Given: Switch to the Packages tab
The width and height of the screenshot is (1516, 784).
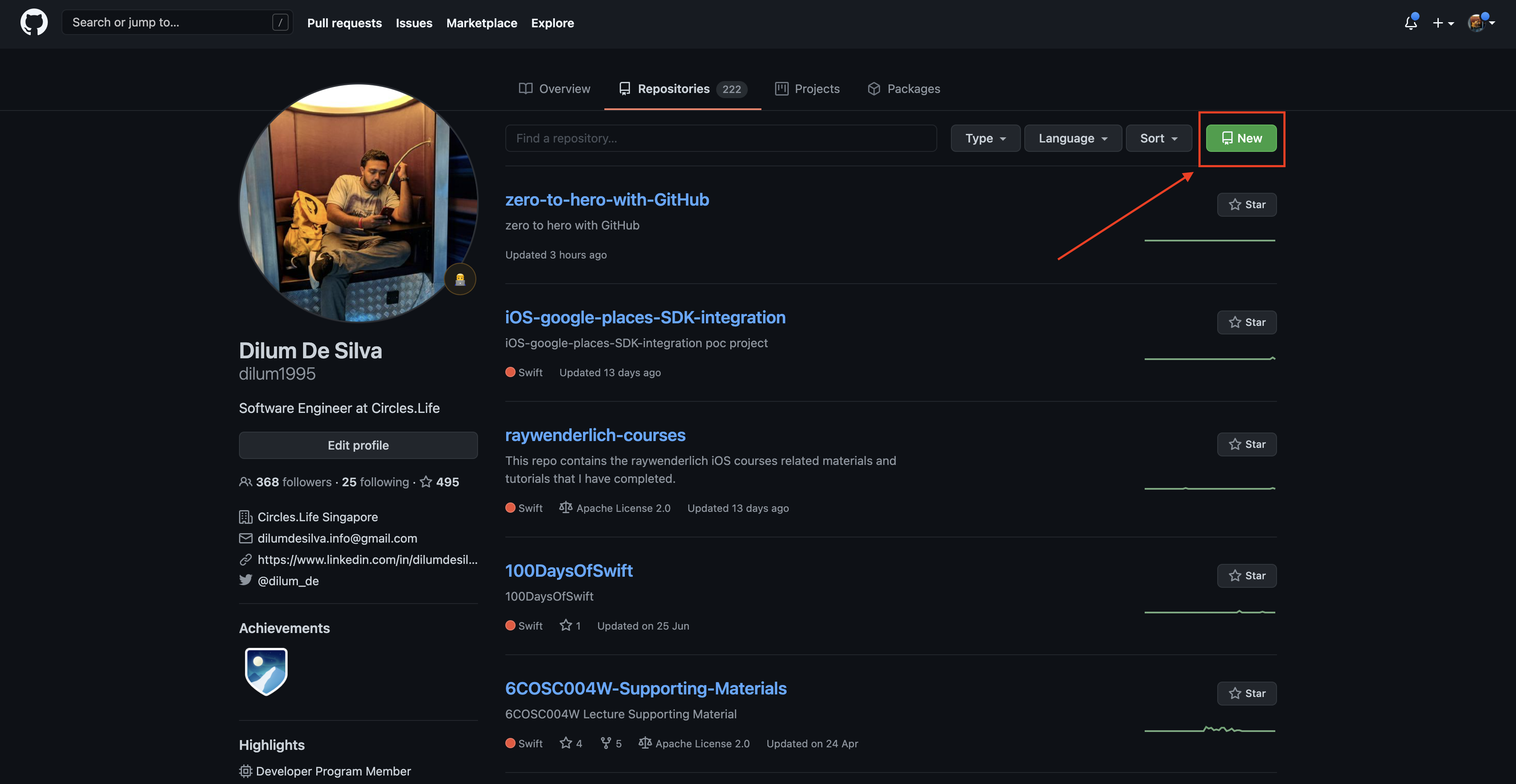Looking at the screenshot, I should coord(904,89).
